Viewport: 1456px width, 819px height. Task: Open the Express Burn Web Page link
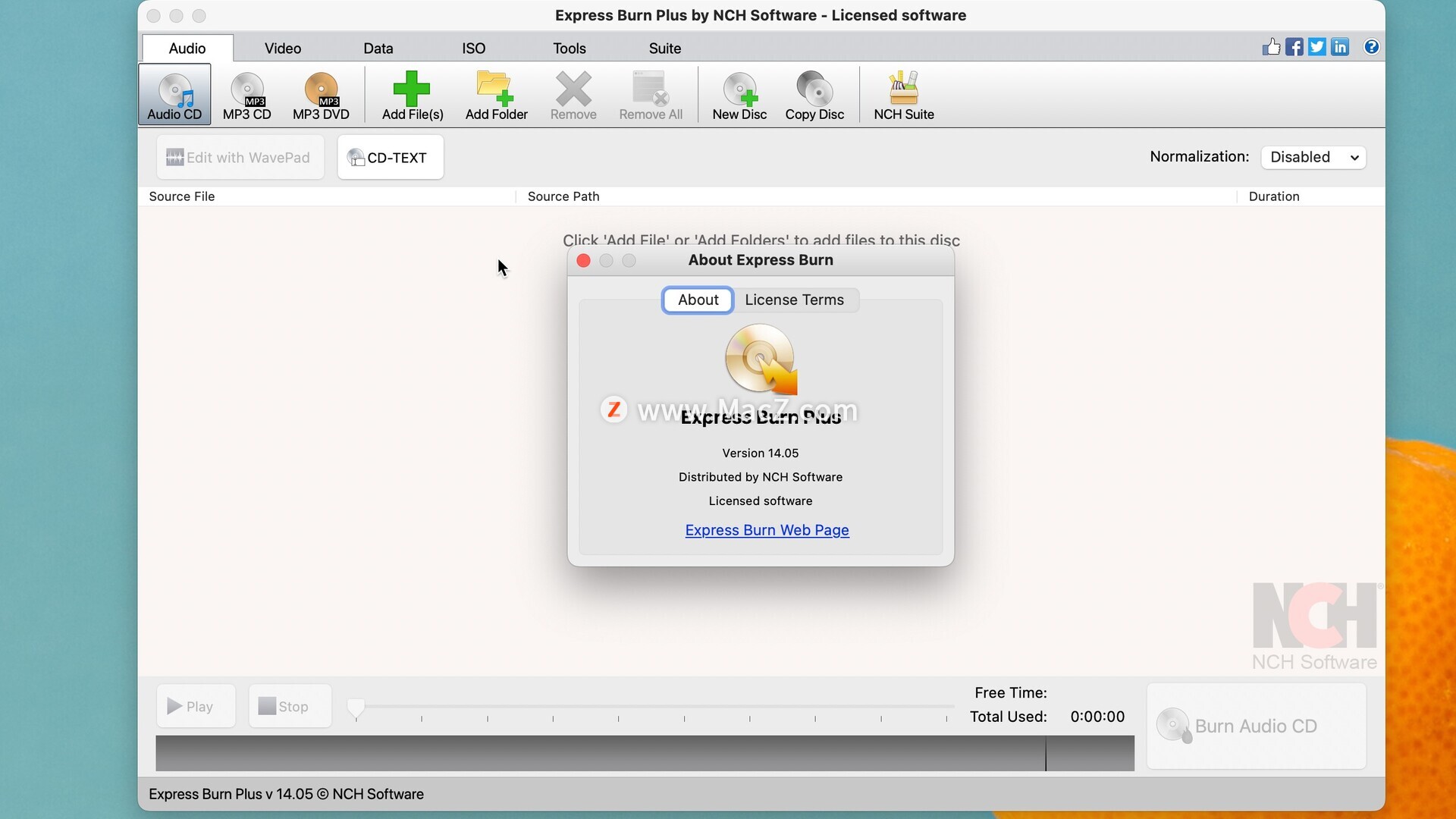767,530
